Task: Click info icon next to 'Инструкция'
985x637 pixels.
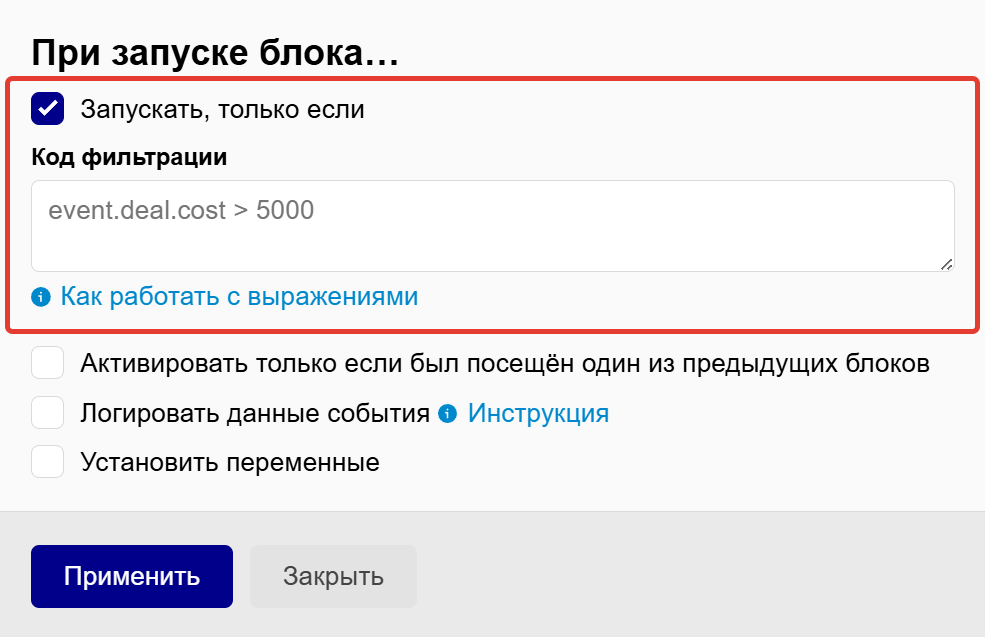Action: 447,413
